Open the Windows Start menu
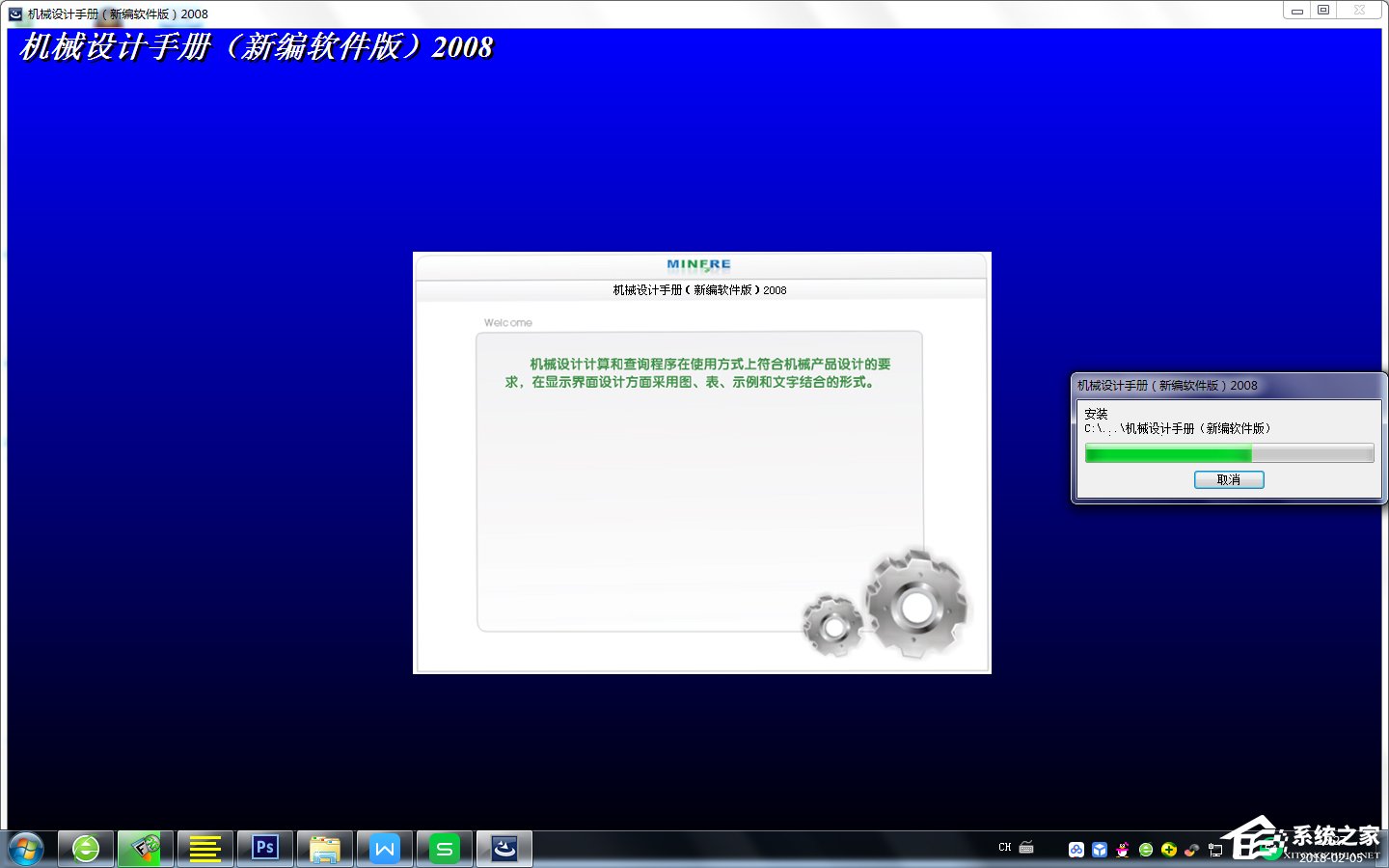The height and width of the screenshot is (868, 1389). pyautogui.click(x=25, y=849)
